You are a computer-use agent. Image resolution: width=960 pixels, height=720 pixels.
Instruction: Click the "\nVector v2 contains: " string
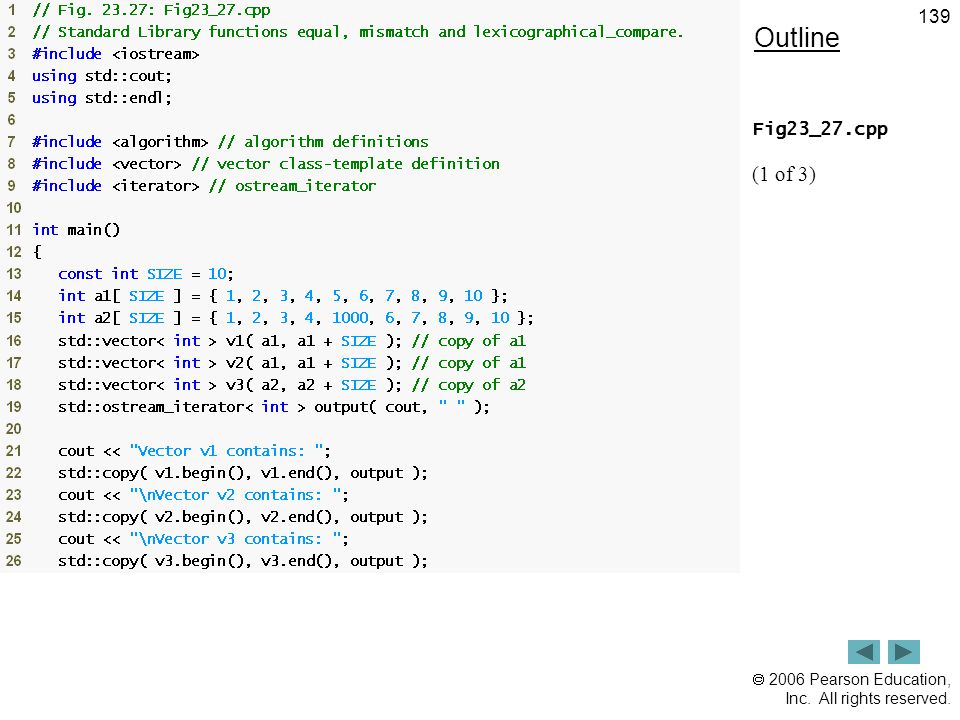click(x=236, y=495)
